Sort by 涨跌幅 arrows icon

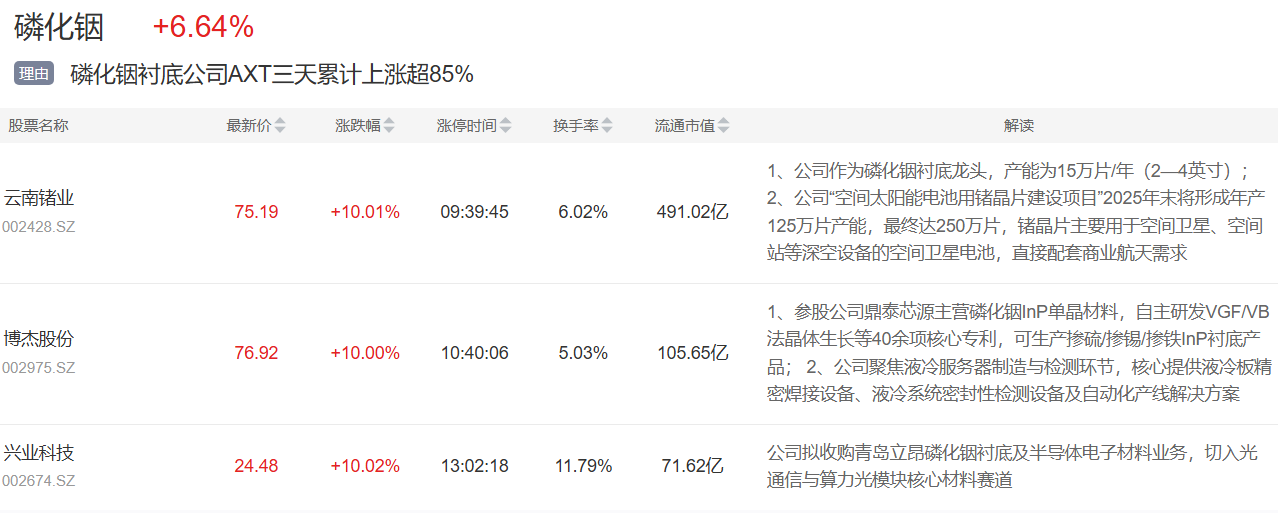tap(389, 126)
